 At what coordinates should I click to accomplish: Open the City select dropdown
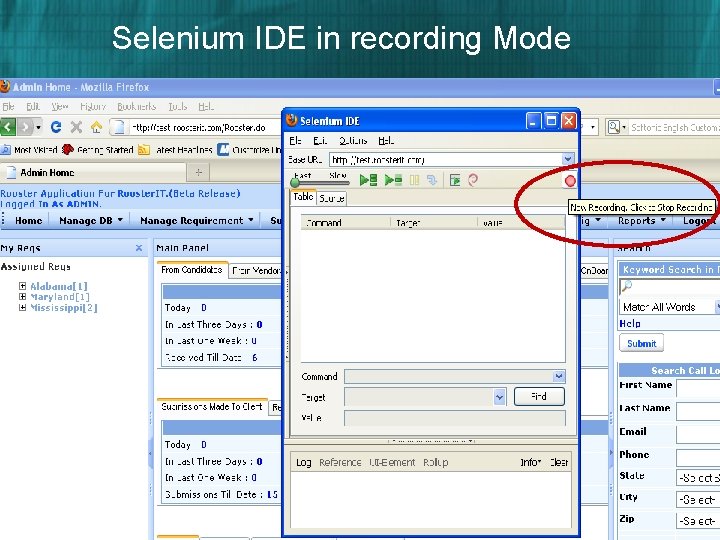pyautogui.click(x=698, y=500)
